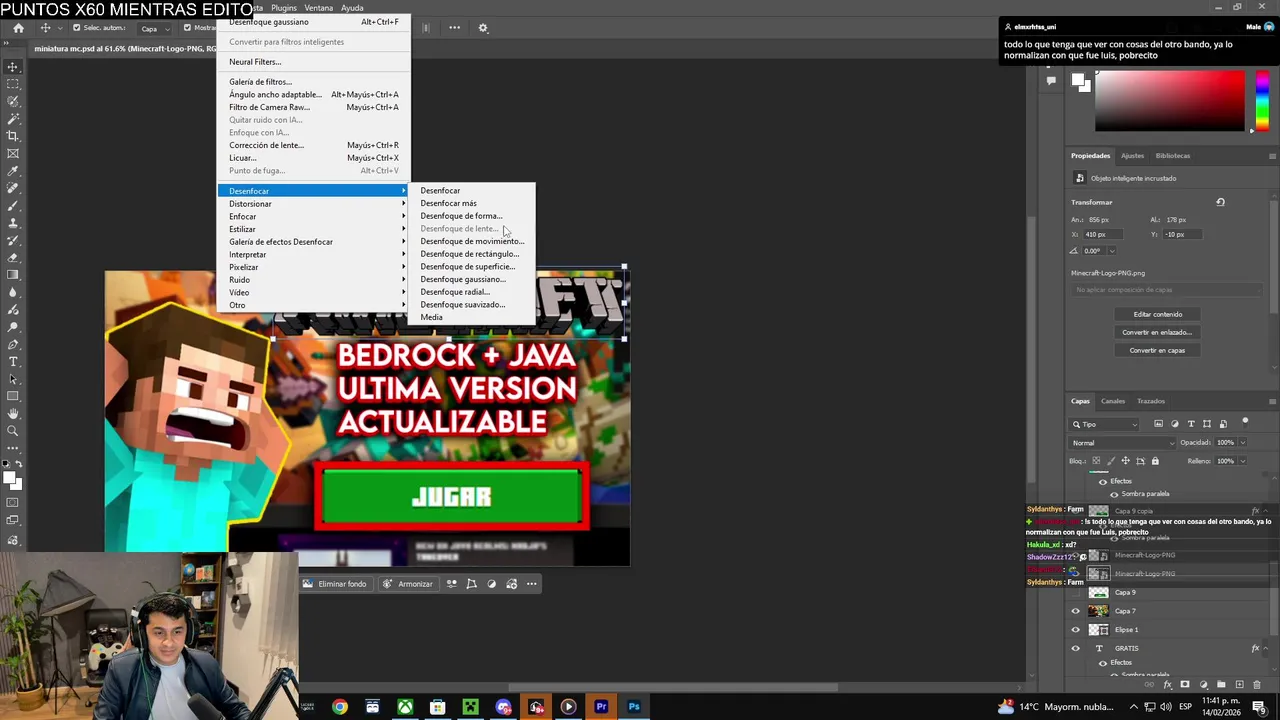The width and height of the screenshot is (1280, 720).
Task: Select the Zoom tool
Action: [13, 431]
